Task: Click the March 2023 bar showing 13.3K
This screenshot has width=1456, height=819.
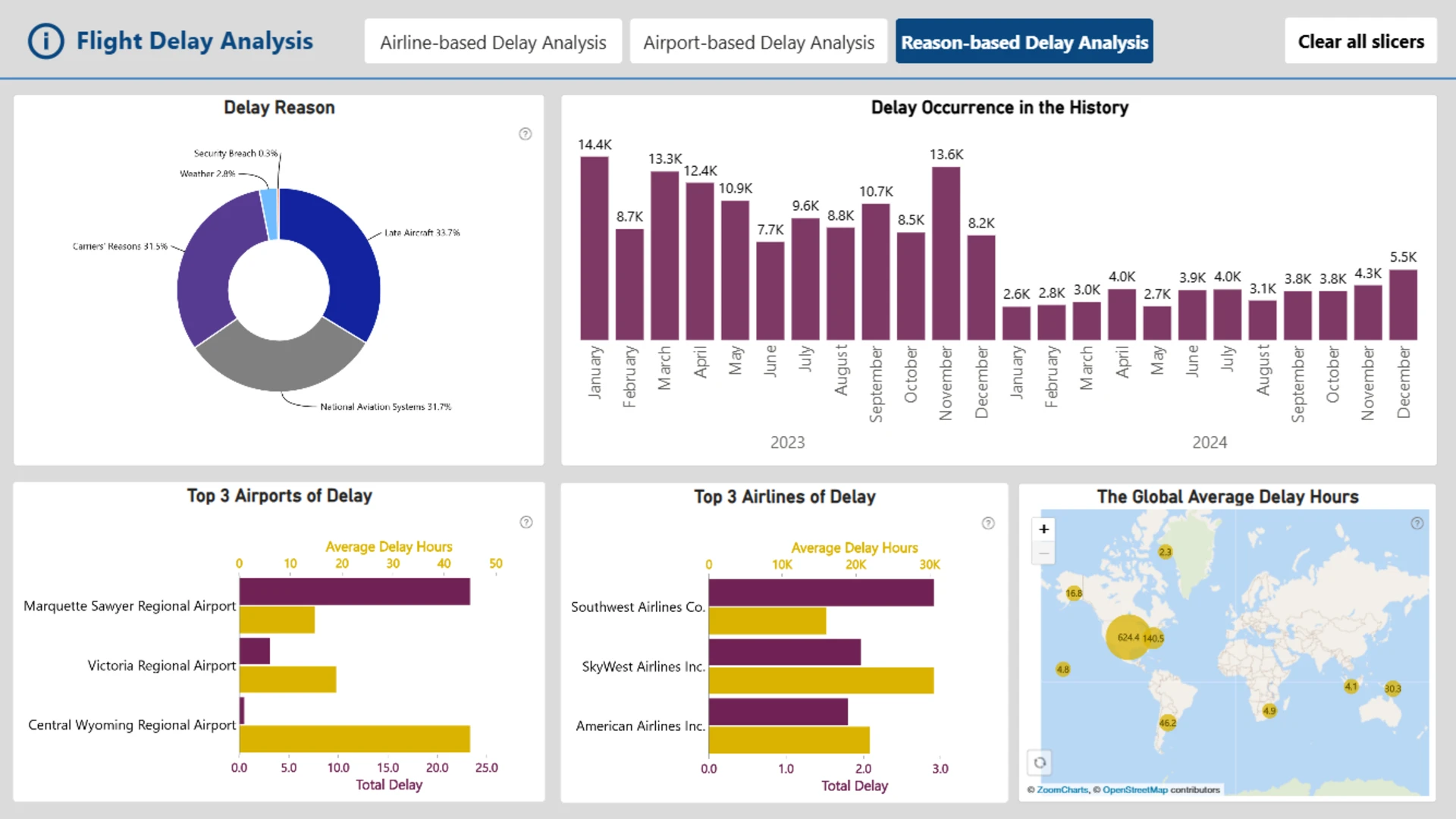Action: click(665, 256)
